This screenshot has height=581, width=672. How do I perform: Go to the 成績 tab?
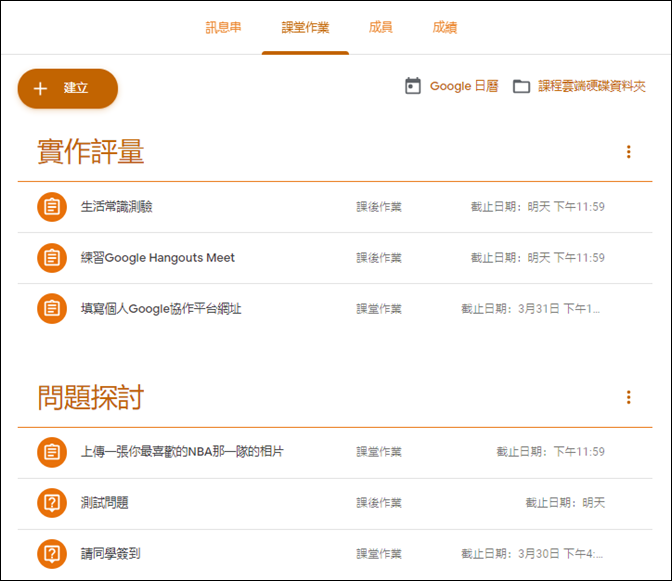(x=444, y=27)
